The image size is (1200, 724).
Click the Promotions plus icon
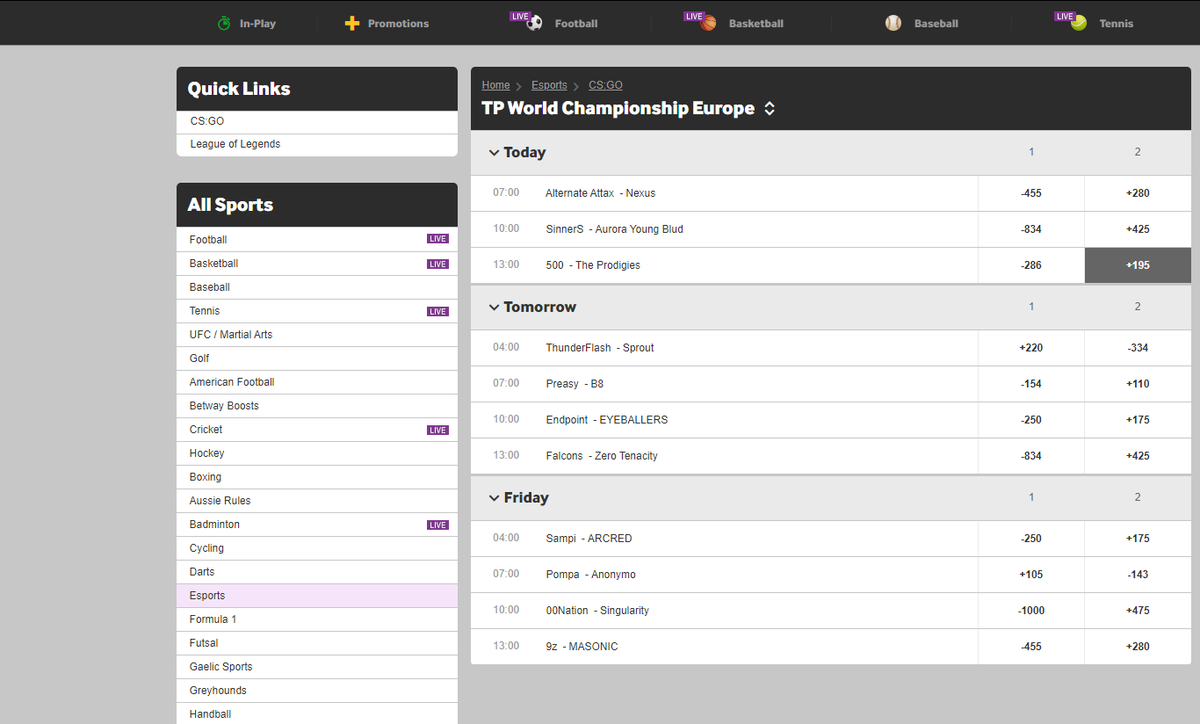(352, 23)
